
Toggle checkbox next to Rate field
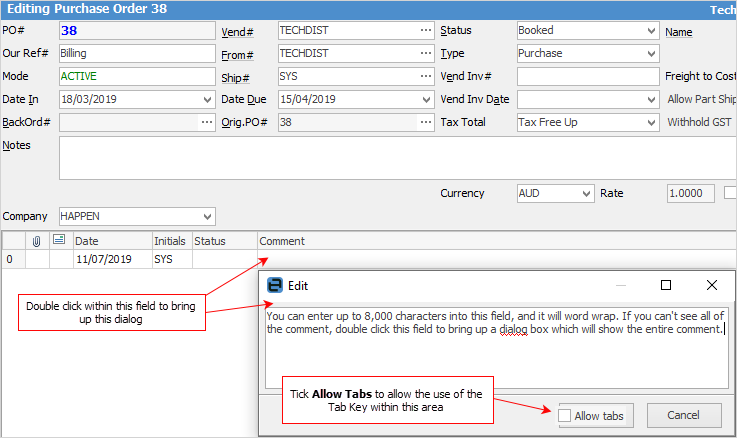(x=730, y=193)
